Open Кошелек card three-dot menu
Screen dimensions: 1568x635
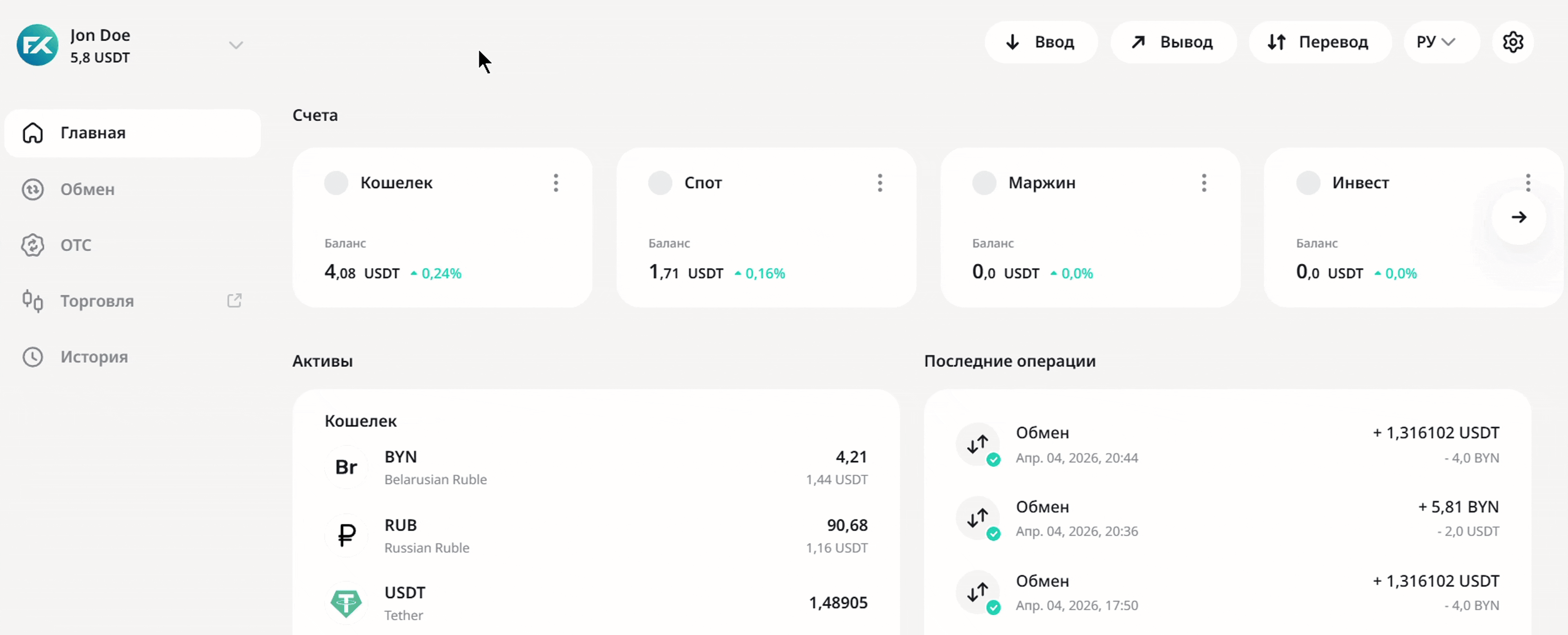point(556,183)
